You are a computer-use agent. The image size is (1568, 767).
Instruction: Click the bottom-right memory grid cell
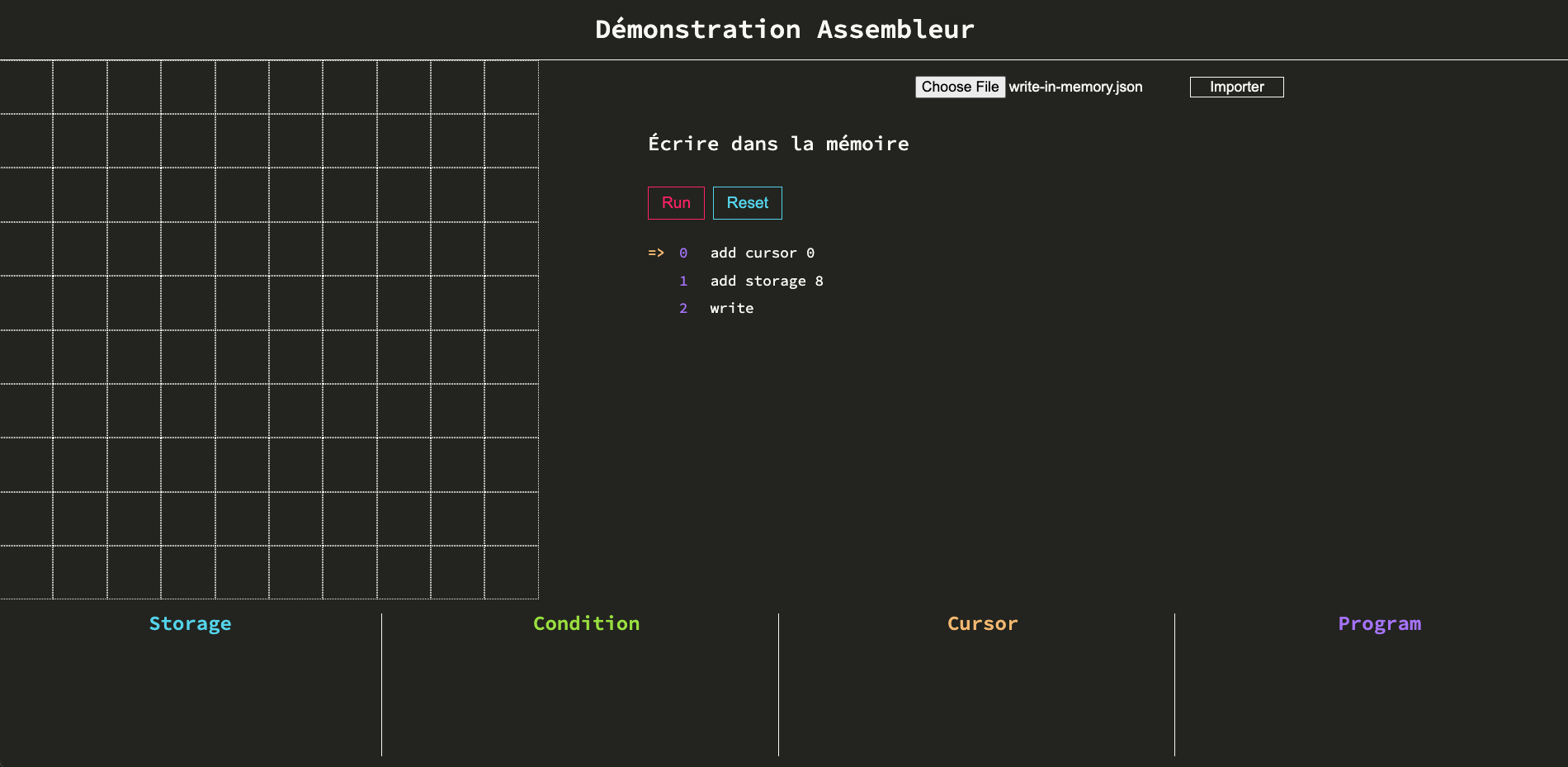pyautogui.click(x=512, y=571)
